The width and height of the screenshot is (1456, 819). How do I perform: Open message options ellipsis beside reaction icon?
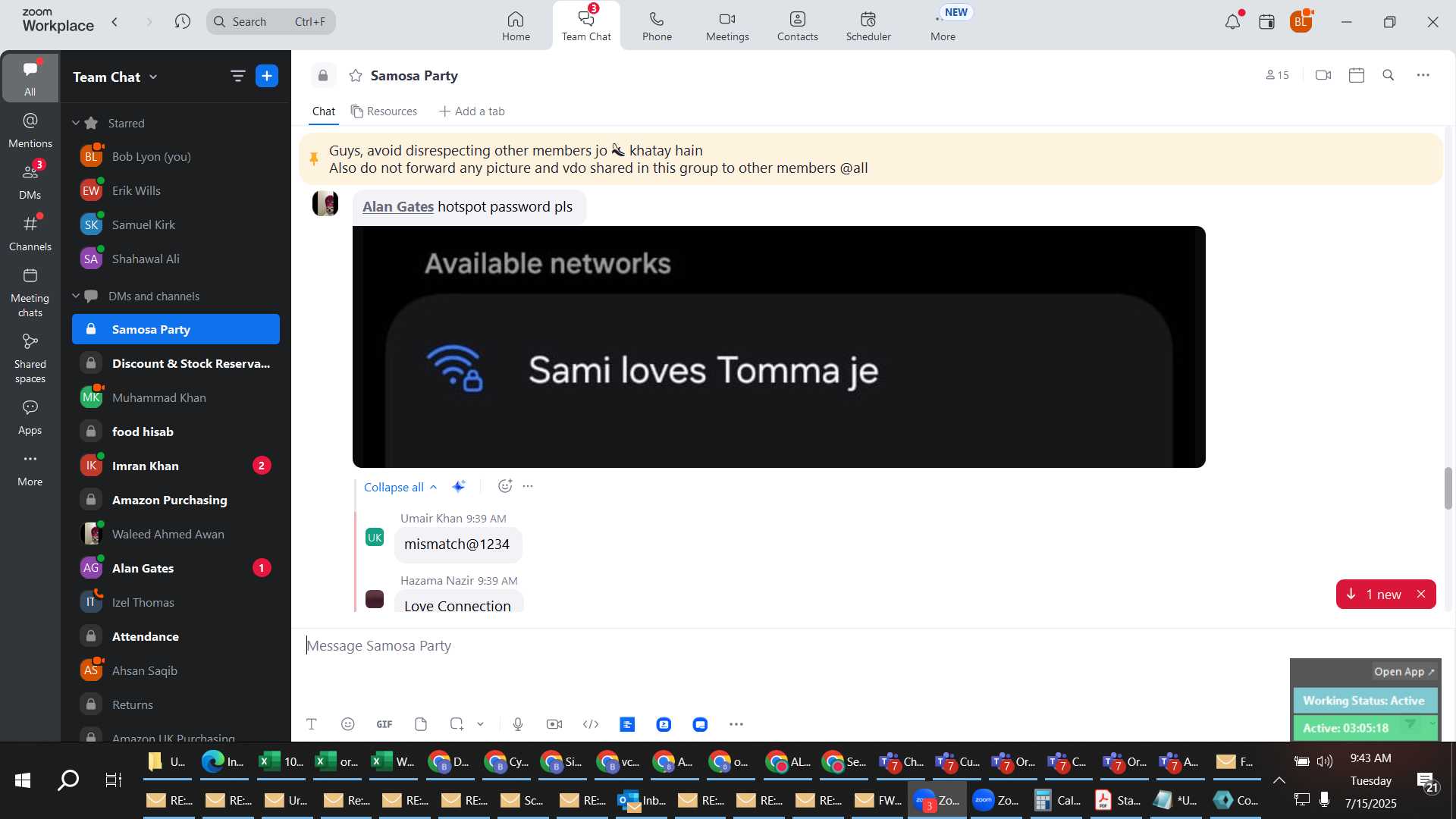529,486
